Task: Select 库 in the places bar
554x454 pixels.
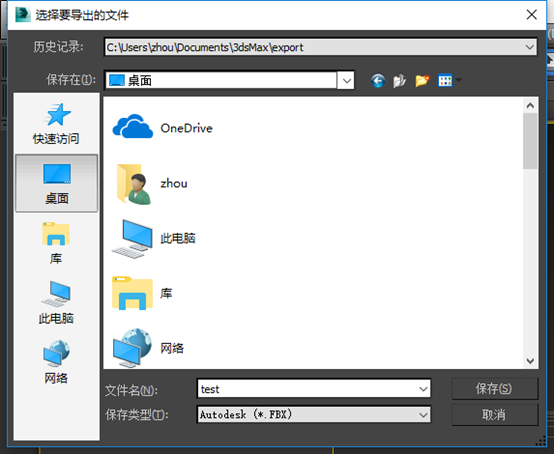Action: pos(57,243)
